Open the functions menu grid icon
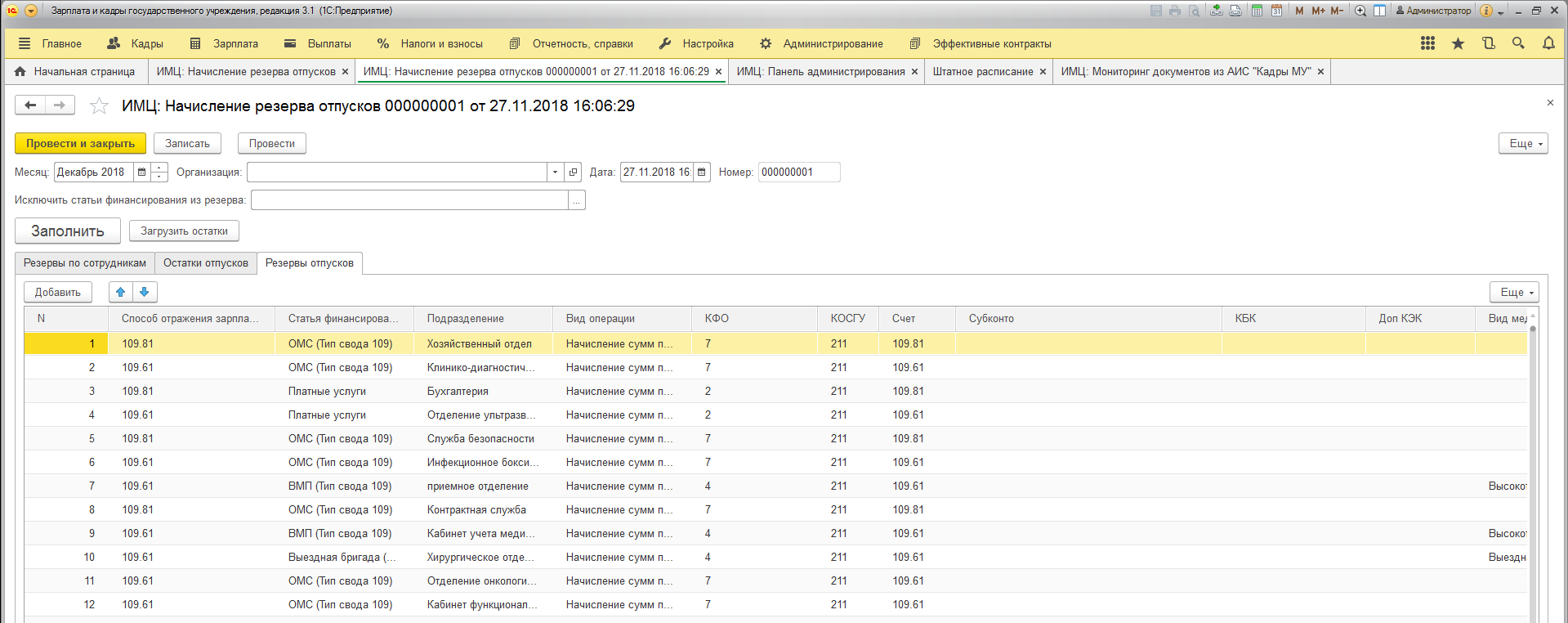The height and width of the screenshot is (623, 1568). (1427, 43)
